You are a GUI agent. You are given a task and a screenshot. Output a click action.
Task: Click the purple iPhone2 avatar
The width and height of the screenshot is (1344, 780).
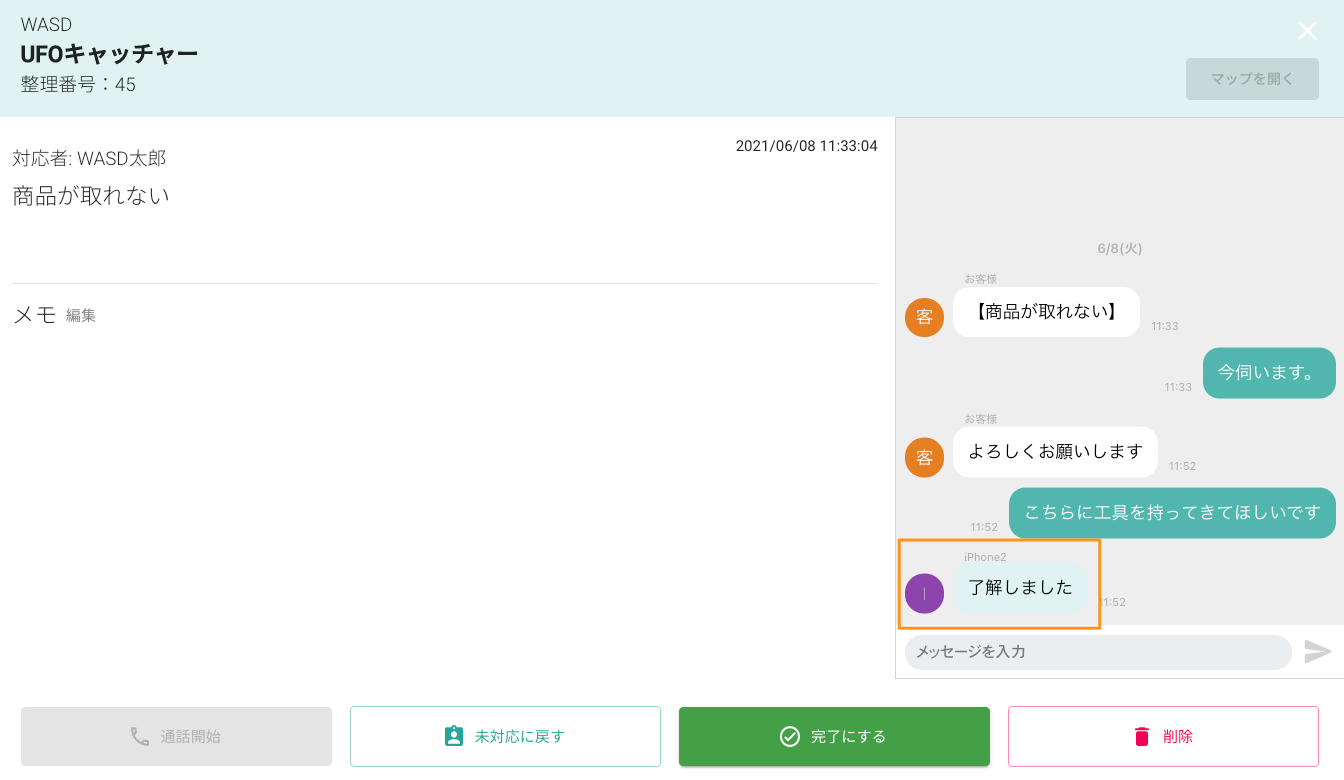pos(924,593)
